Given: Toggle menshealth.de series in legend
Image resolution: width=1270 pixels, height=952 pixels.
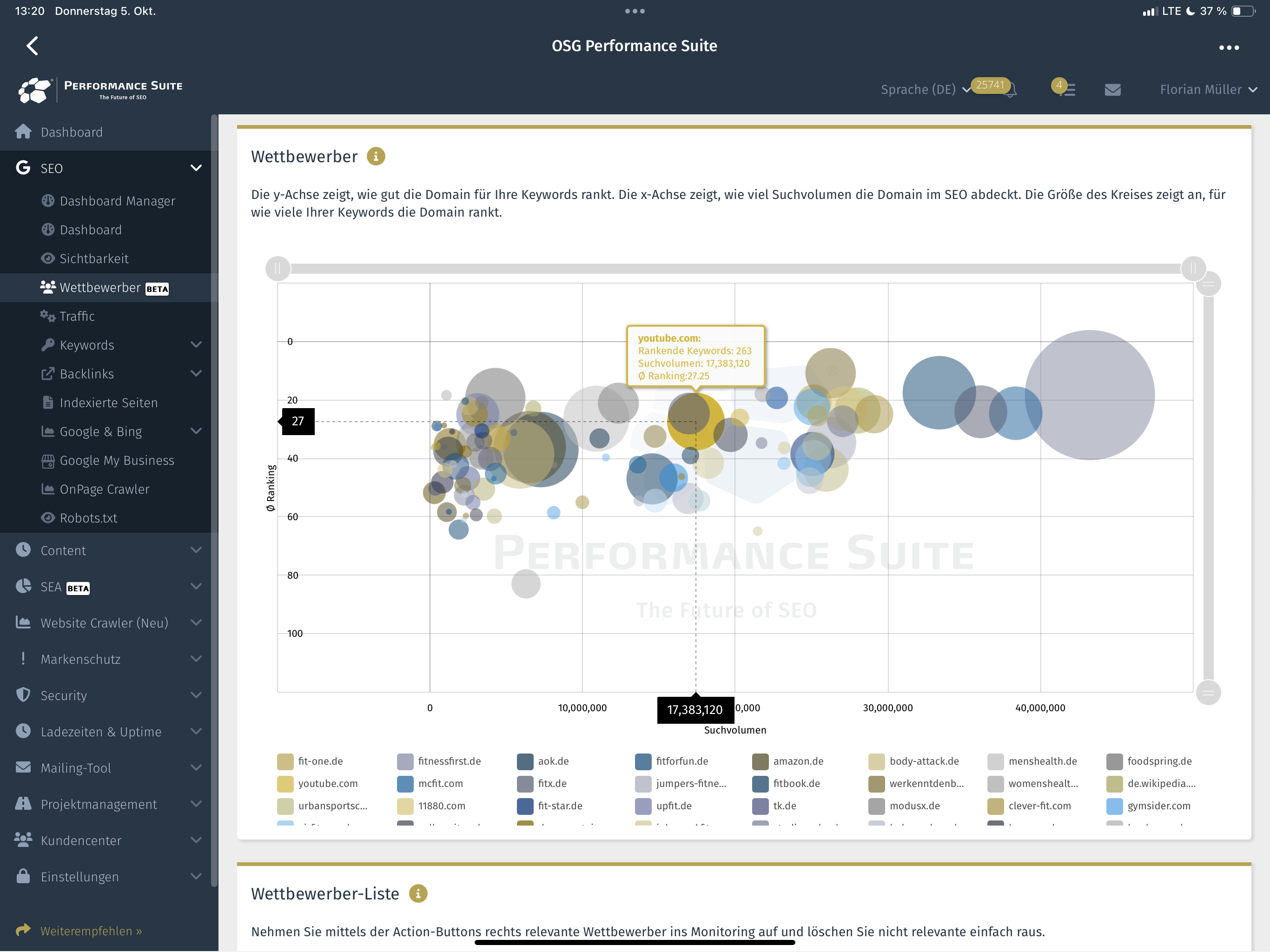Looking at the screenshot, I should point(1032,761).
